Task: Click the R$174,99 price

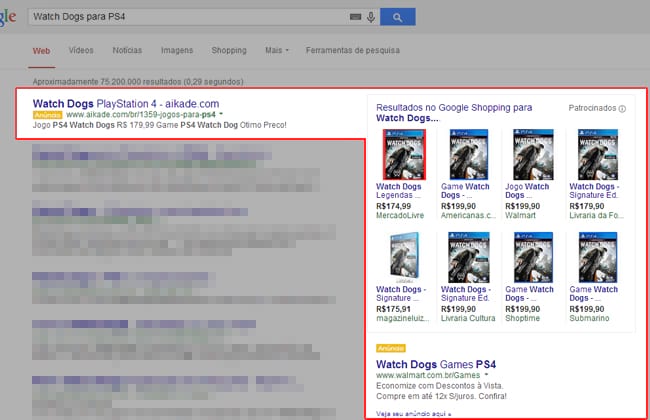Action: [x=393, y=206]
